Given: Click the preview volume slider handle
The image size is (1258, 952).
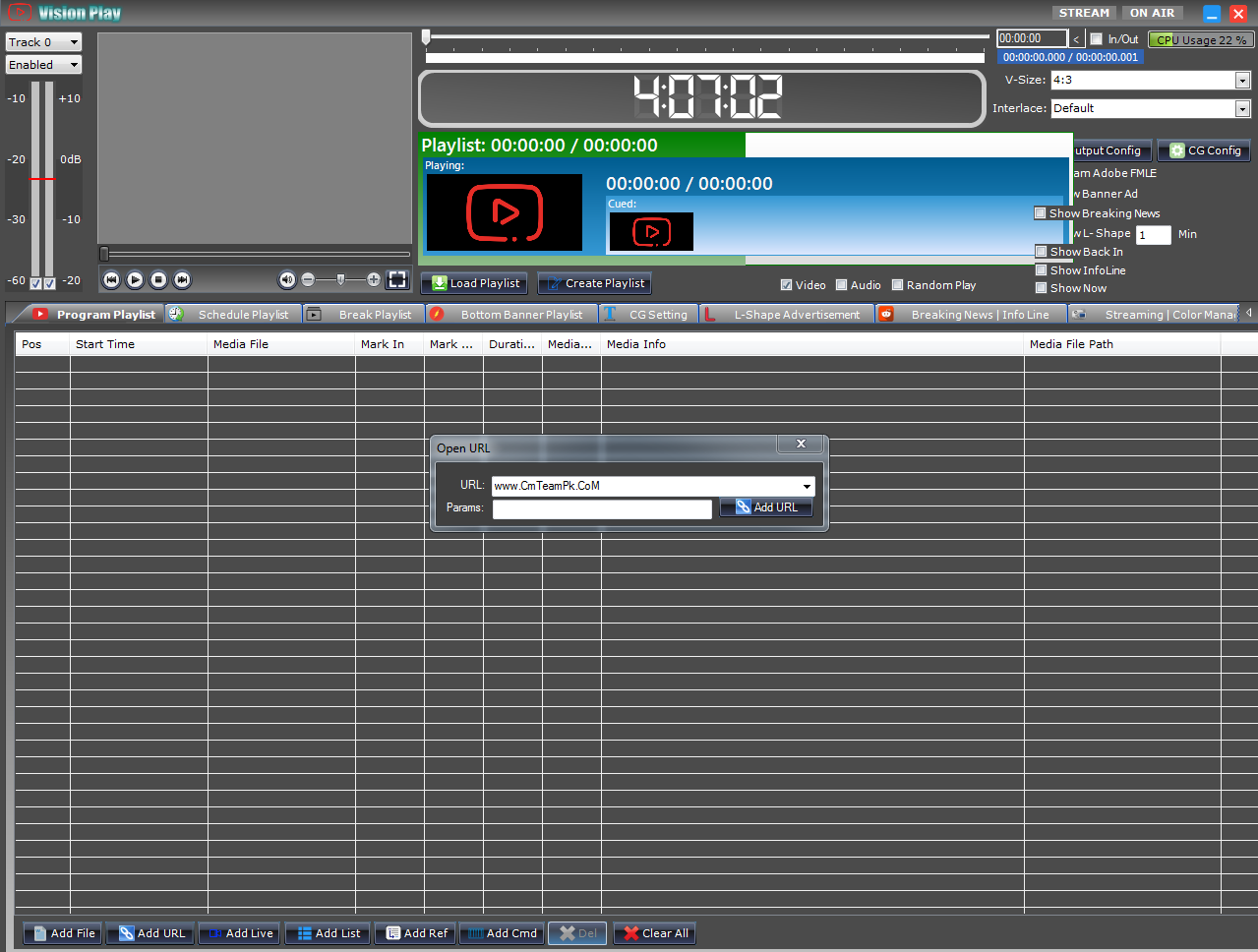Looking at the screenshot, I should pyautogui.click(x=340, y=280).
